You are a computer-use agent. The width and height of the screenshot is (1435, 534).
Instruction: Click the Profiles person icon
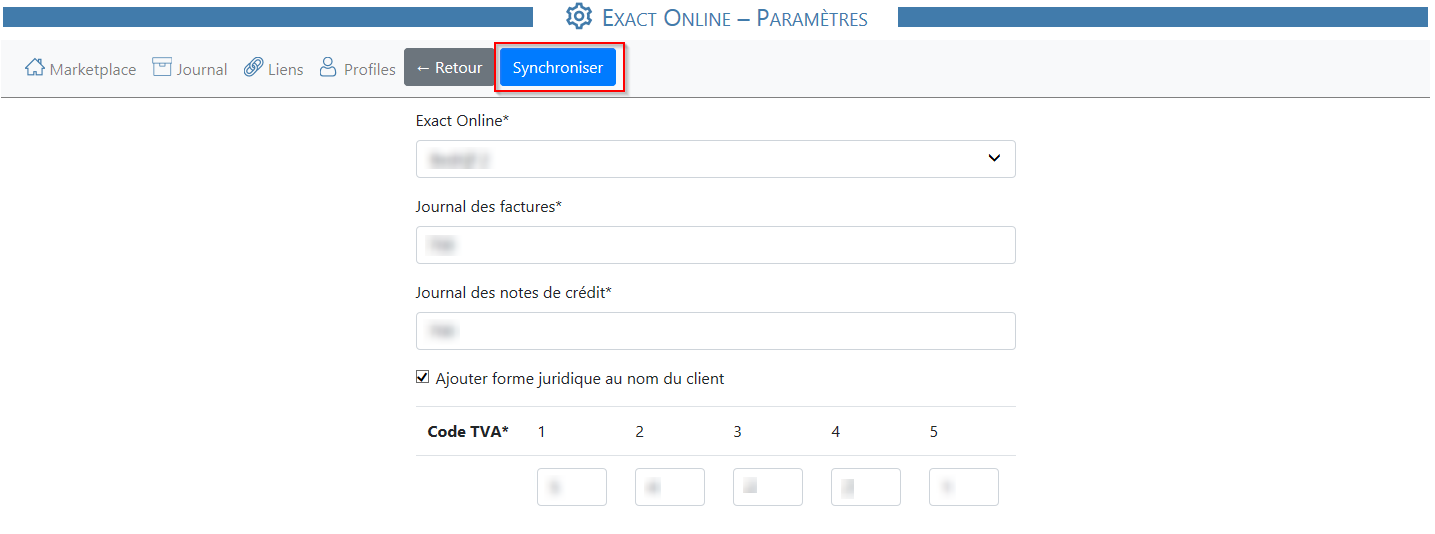tap(328, 67)
